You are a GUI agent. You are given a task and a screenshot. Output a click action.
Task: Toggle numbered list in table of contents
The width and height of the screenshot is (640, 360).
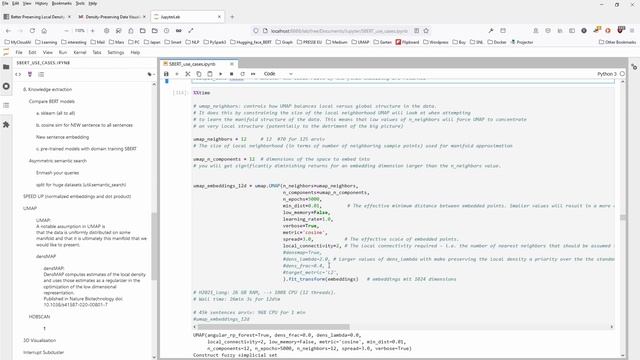click(x=41, y=74)
